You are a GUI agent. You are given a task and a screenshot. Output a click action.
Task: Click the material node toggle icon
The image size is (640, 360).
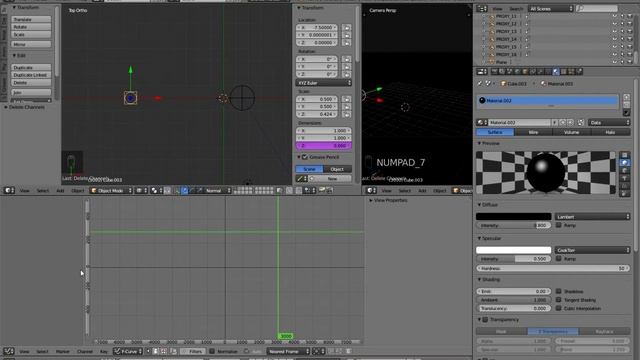point(580,122)
